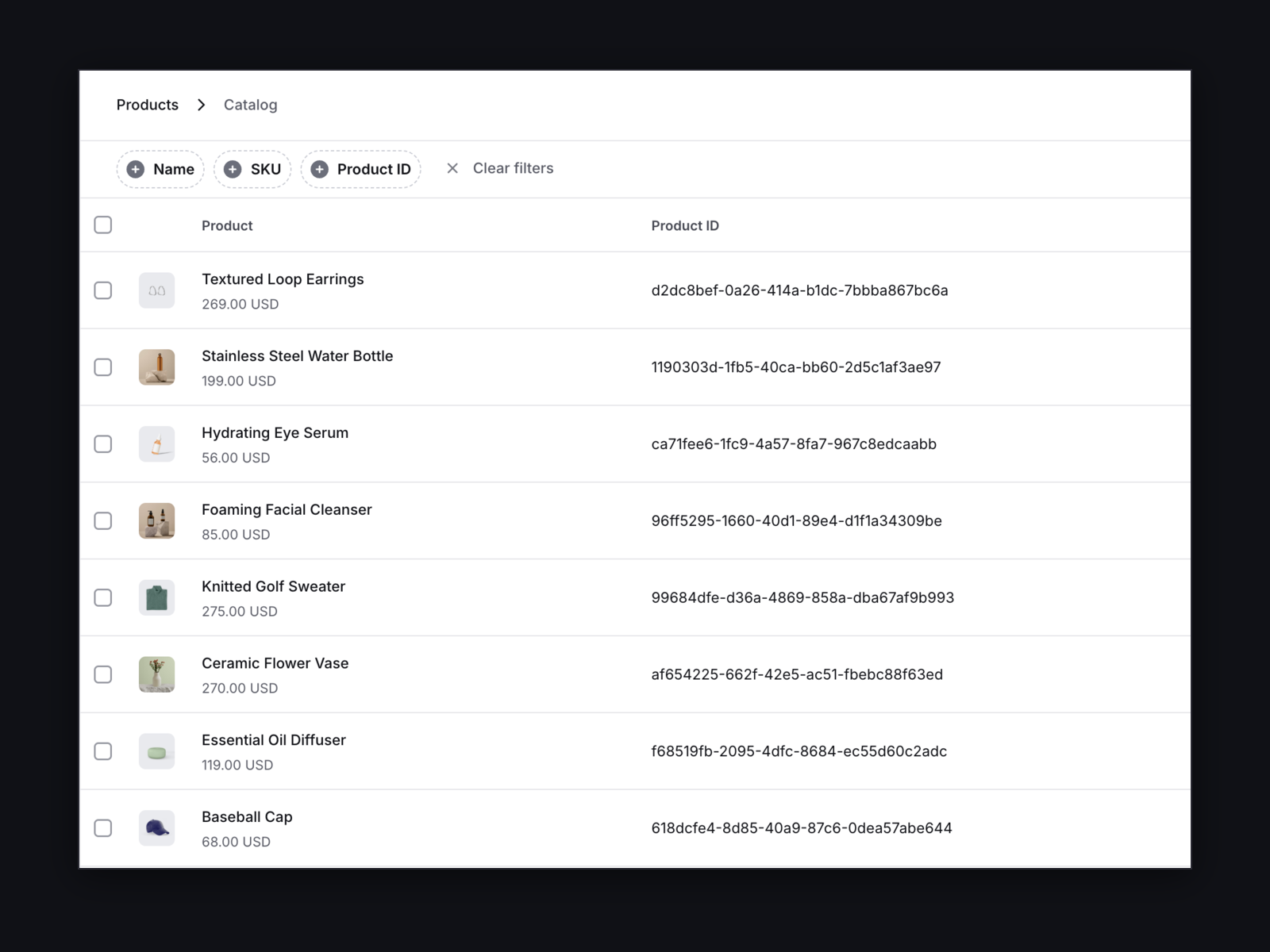Viewport: 1270px width, 952px height.
Task: Click the 85.00 USD price
Action: pos(236,535)
